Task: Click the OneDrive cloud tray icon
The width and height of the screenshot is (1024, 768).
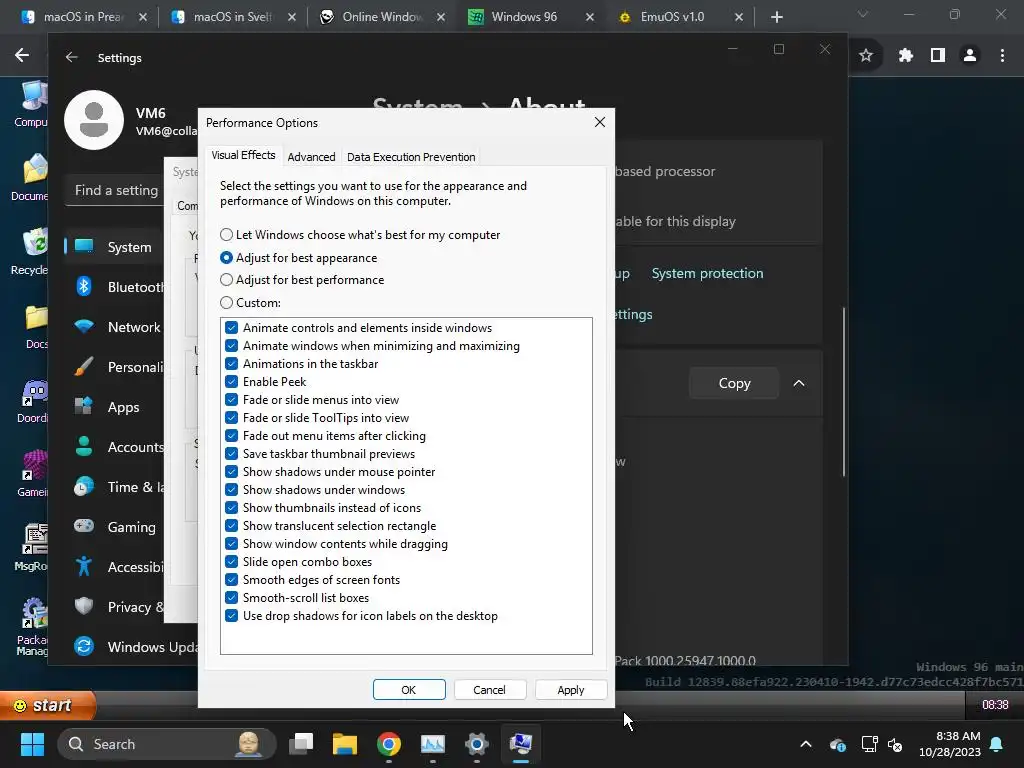Action: (838, 744)
